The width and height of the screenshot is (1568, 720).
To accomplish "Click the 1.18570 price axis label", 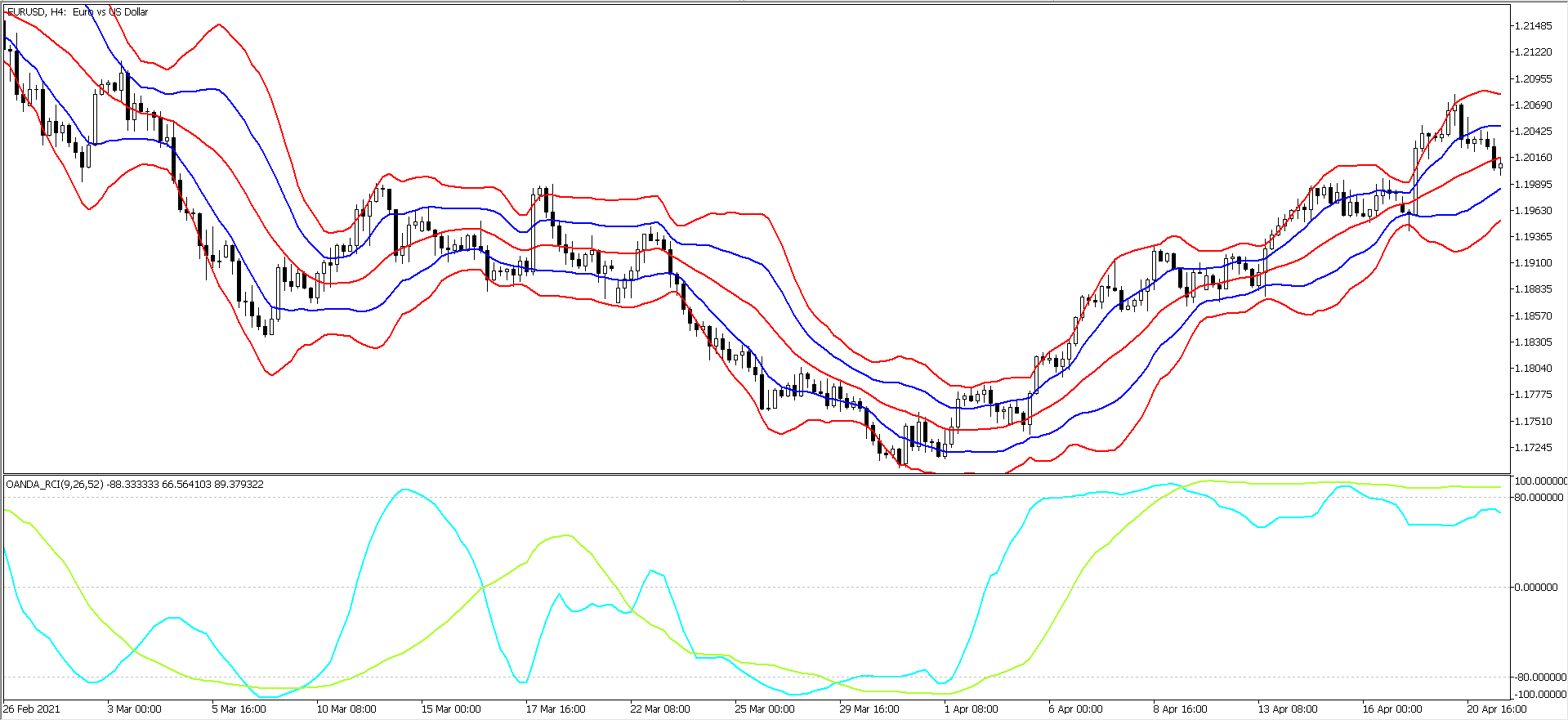I will click(1533, 316).
